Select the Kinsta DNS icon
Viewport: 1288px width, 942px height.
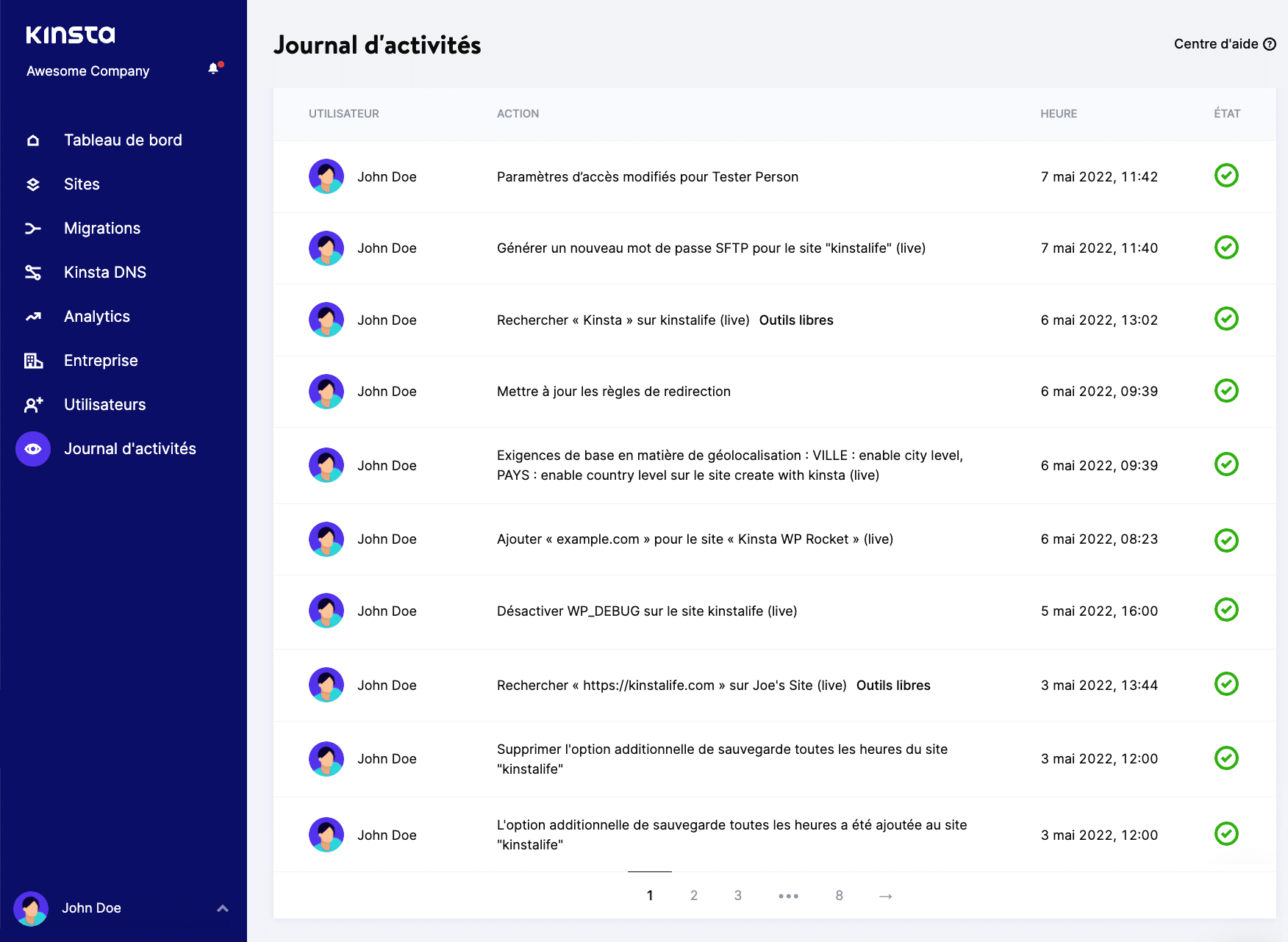(32, 272)
